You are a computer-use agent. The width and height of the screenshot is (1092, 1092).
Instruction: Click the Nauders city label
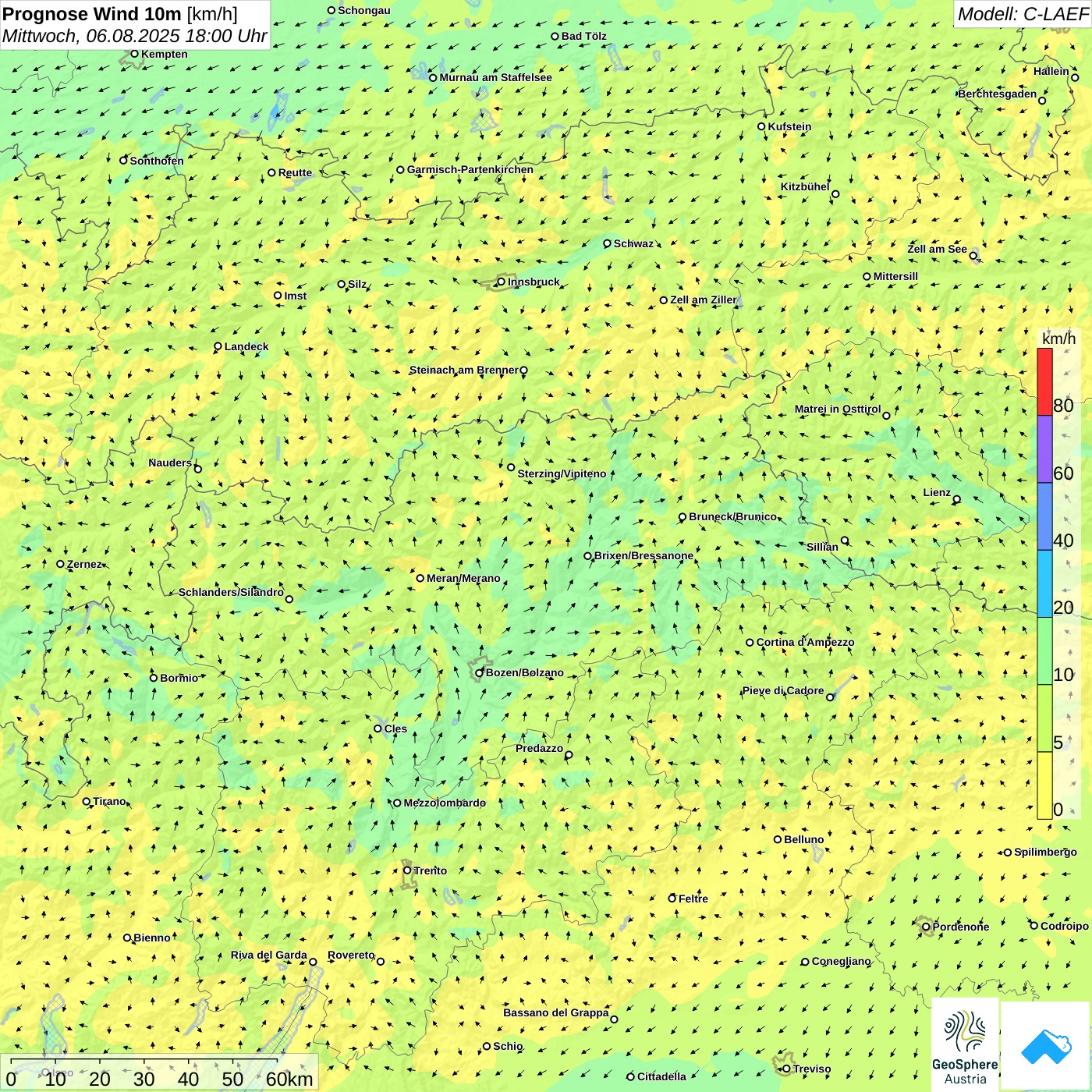[x=170, y=463]
